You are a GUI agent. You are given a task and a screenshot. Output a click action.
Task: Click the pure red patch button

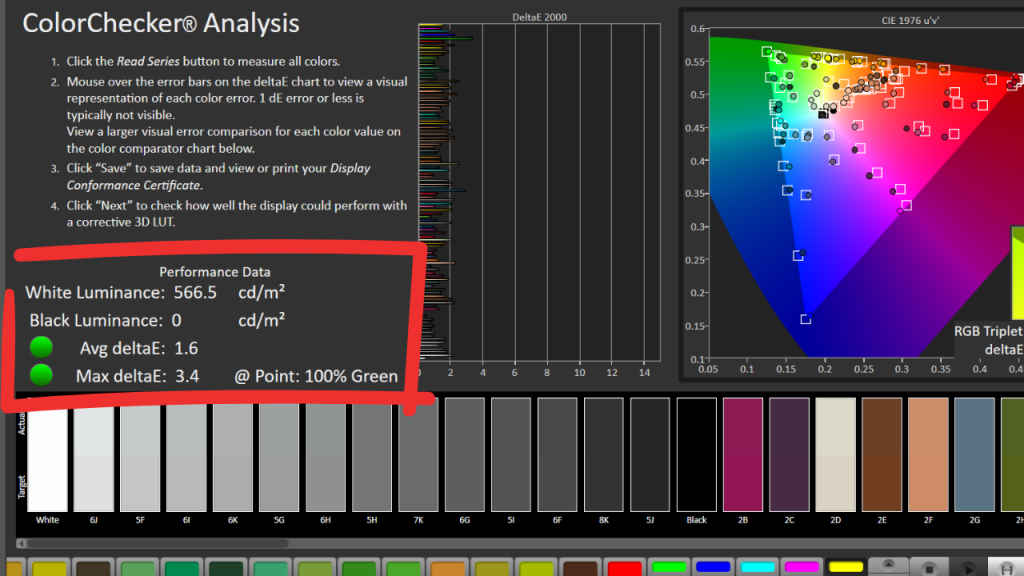pos(624,567)
